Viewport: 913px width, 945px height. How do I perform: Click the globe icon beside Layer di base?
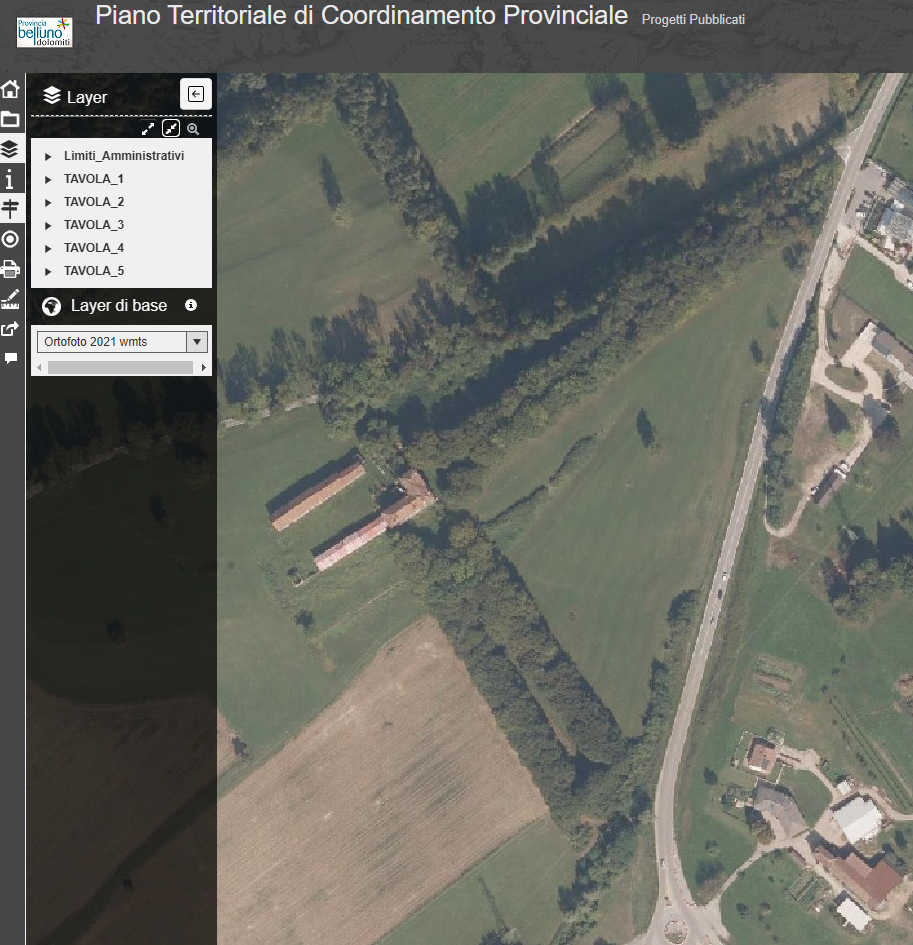point(51,306)
